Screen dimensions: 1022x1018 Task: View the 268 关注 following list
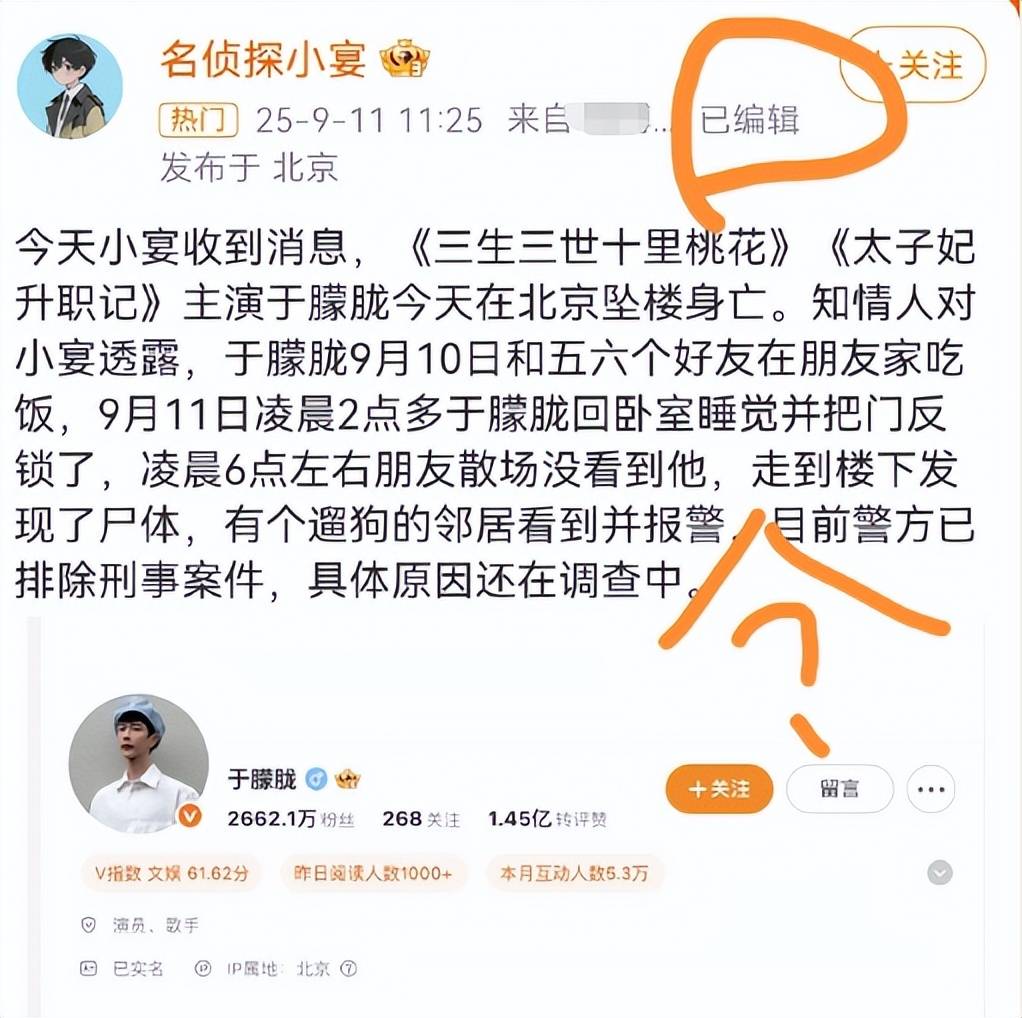tap(421, 819)
